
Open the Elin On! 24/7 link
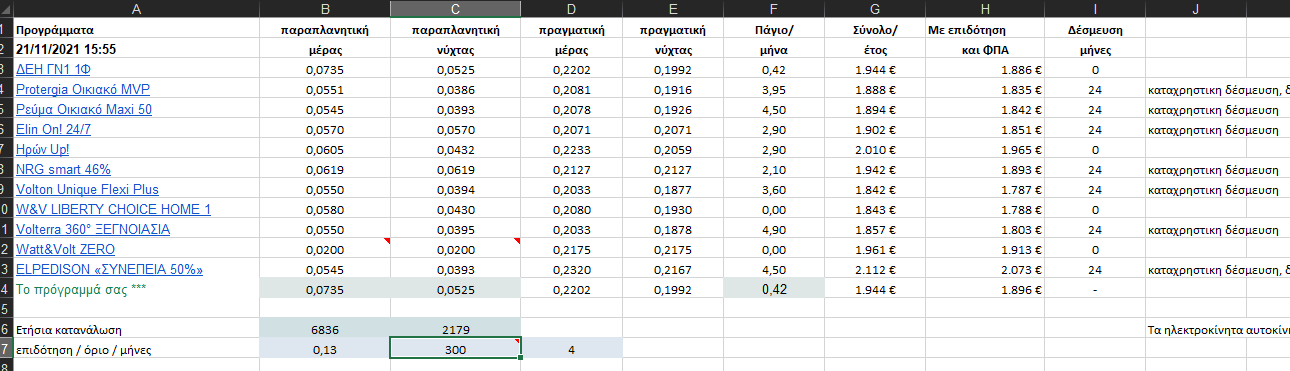click(55, 130)
